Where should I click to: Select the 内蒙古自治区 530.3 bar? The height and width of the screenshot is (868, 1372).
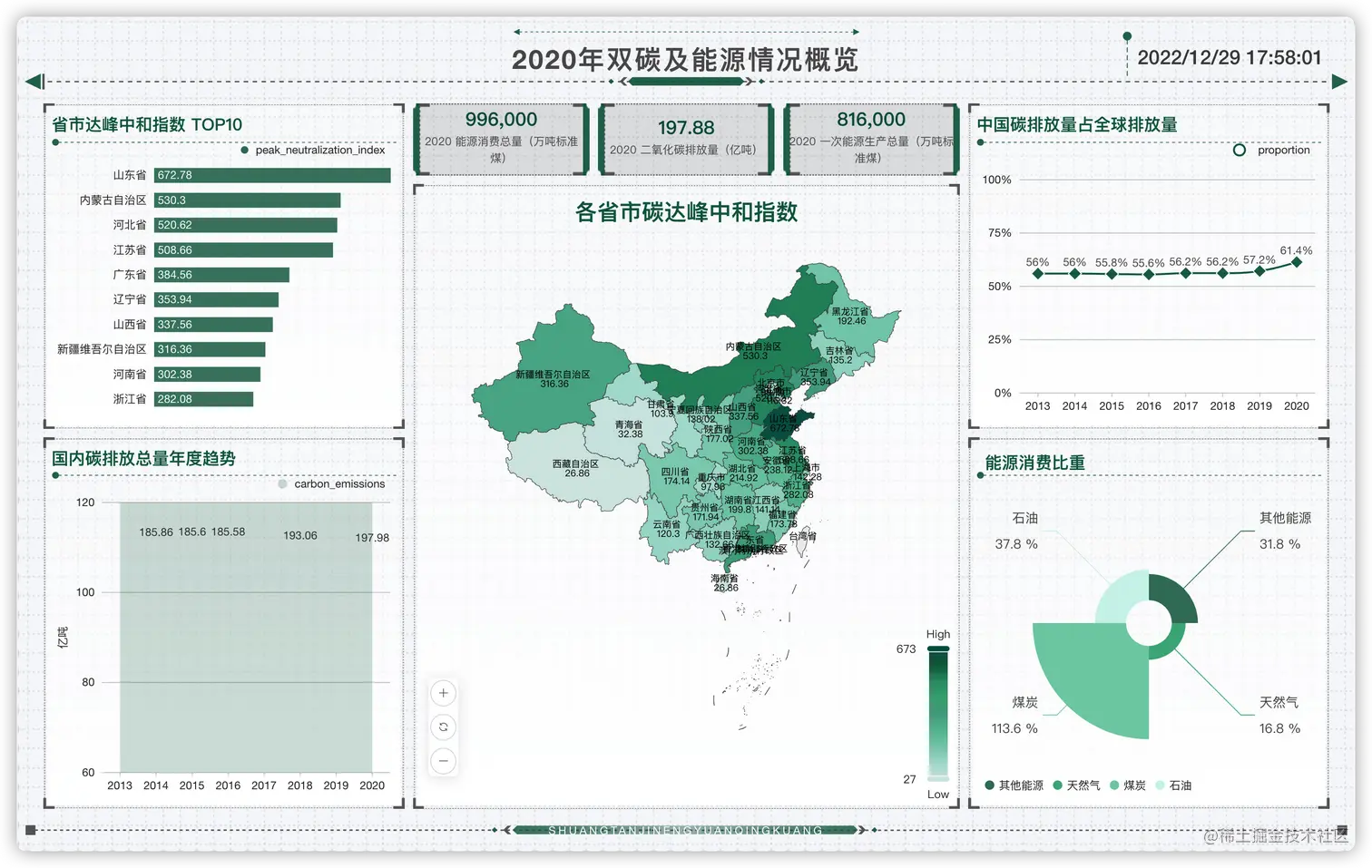tap(248, 200)
